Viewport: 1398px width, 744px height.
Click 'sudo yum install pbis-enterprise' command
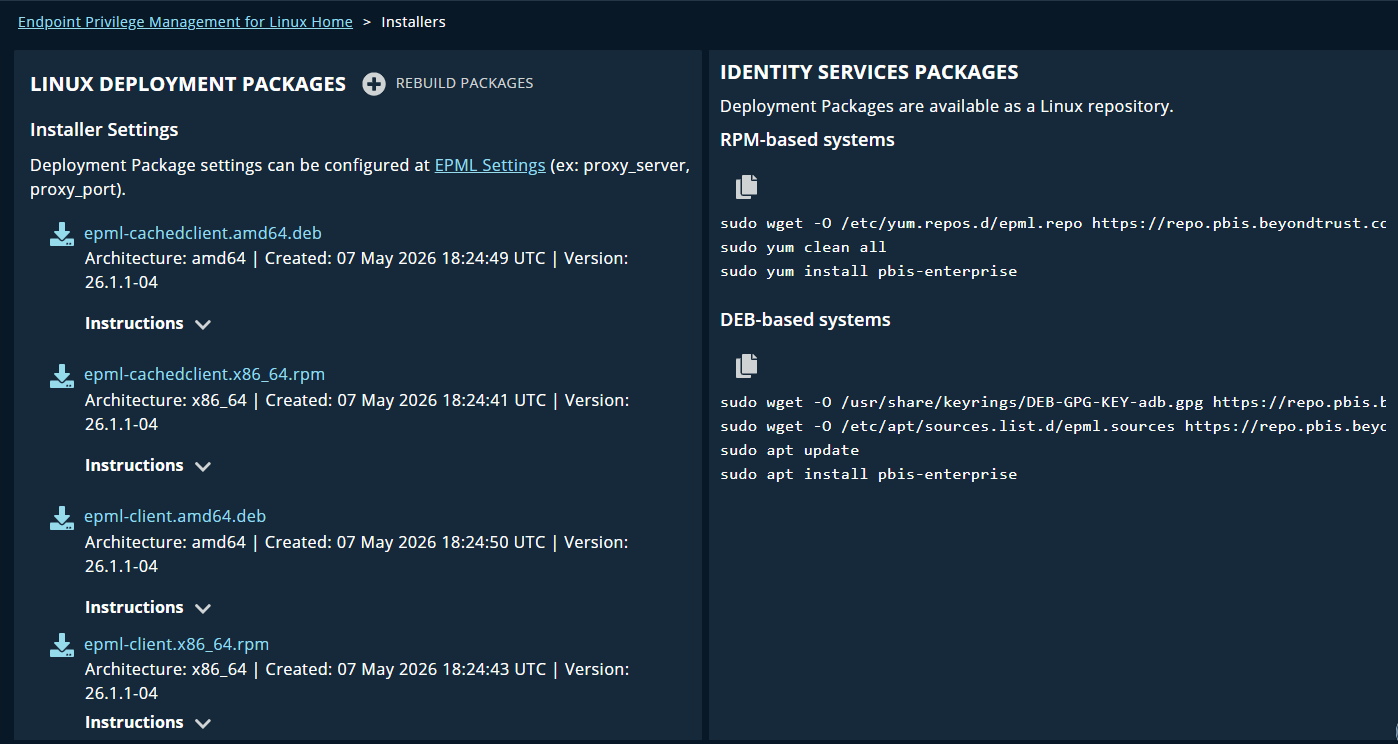pos(868,271)
